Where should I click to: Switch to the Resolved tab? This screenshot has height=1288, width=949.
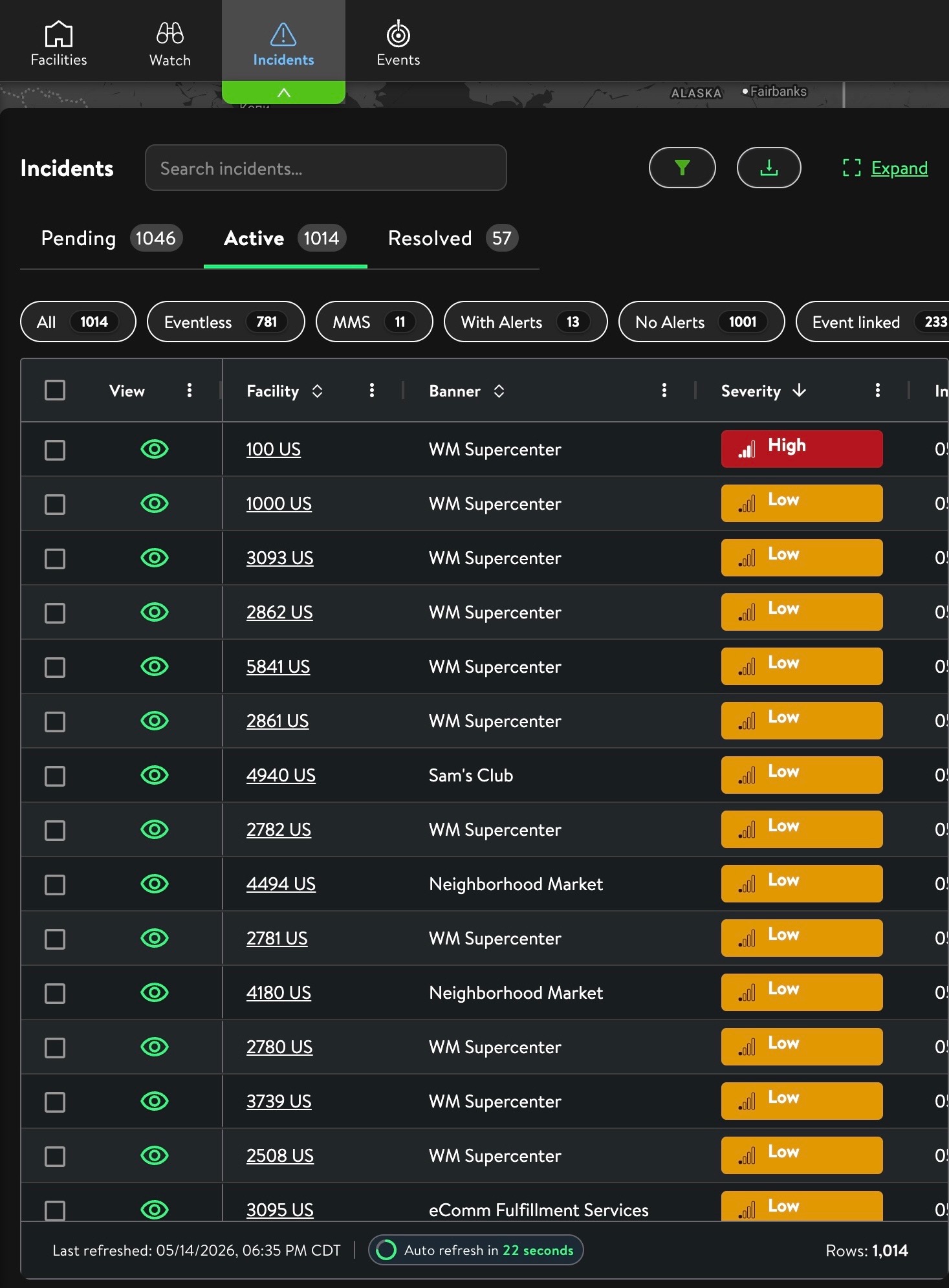(x=453, y=238)
